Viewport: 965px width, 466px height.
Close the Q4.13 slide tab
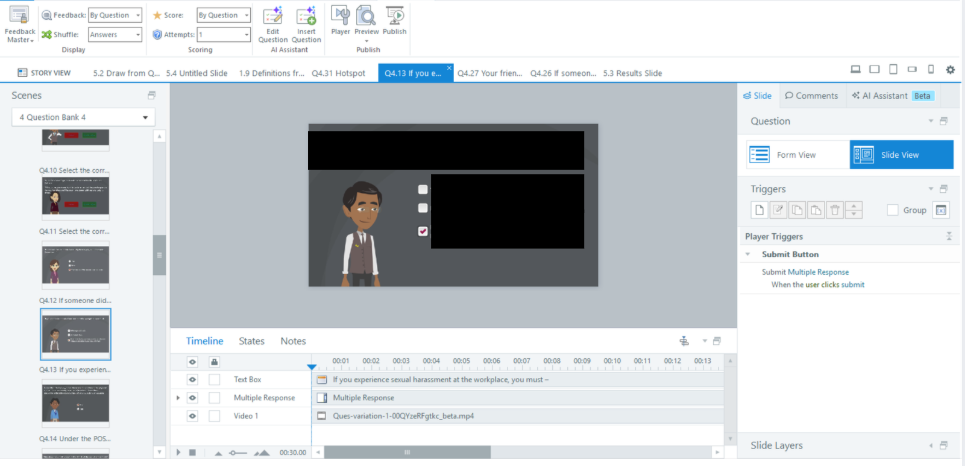coord(449,68)
